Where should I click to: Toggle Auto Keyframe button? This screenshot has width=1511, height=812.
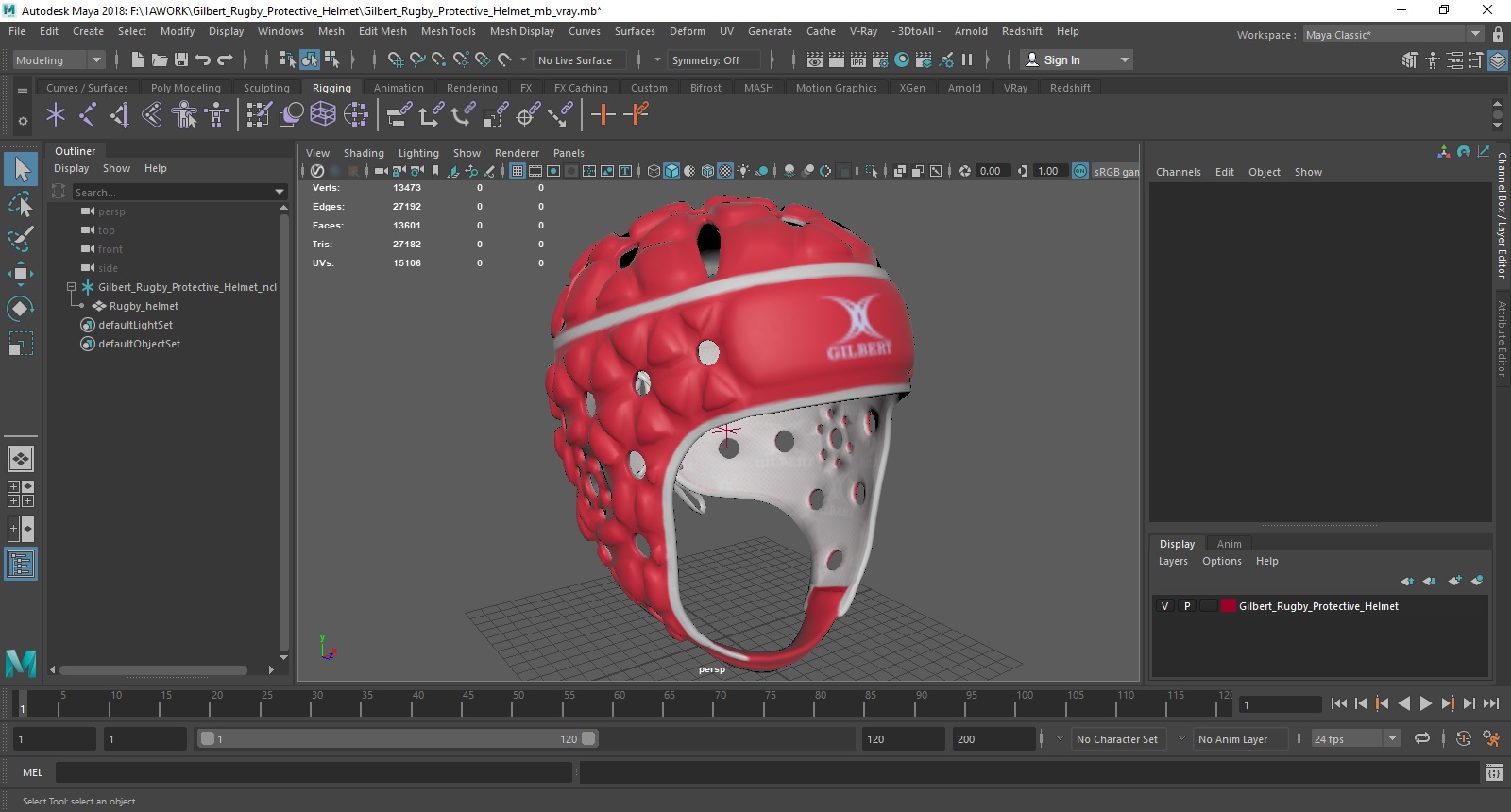pos(1464,738)
